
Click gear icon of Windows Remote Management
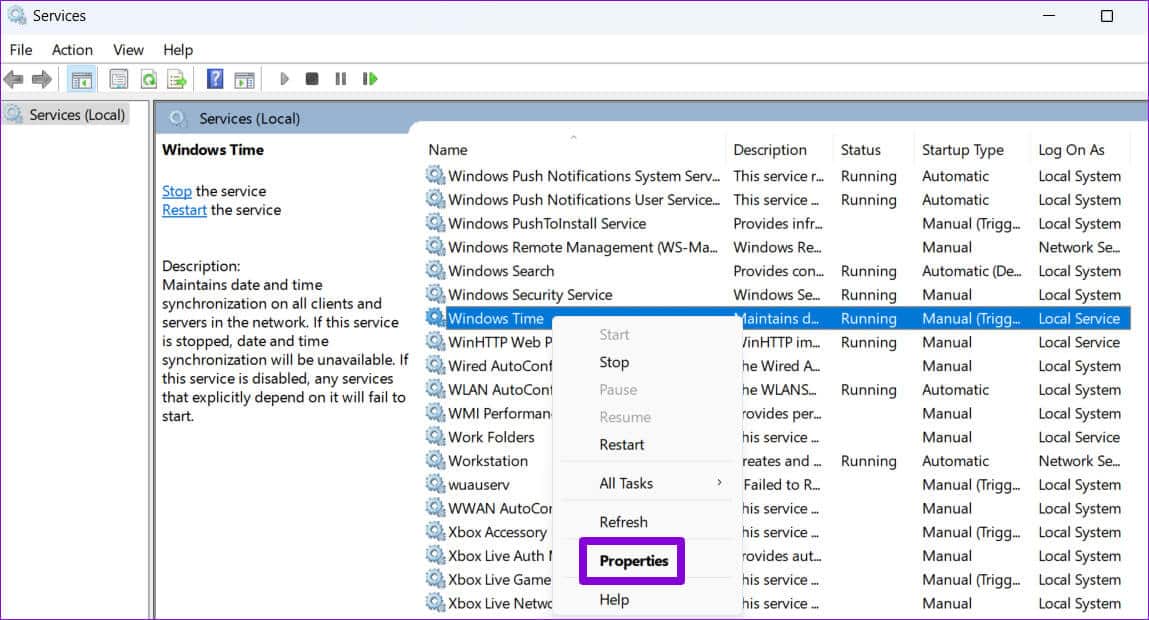click(x=435, y=247)
